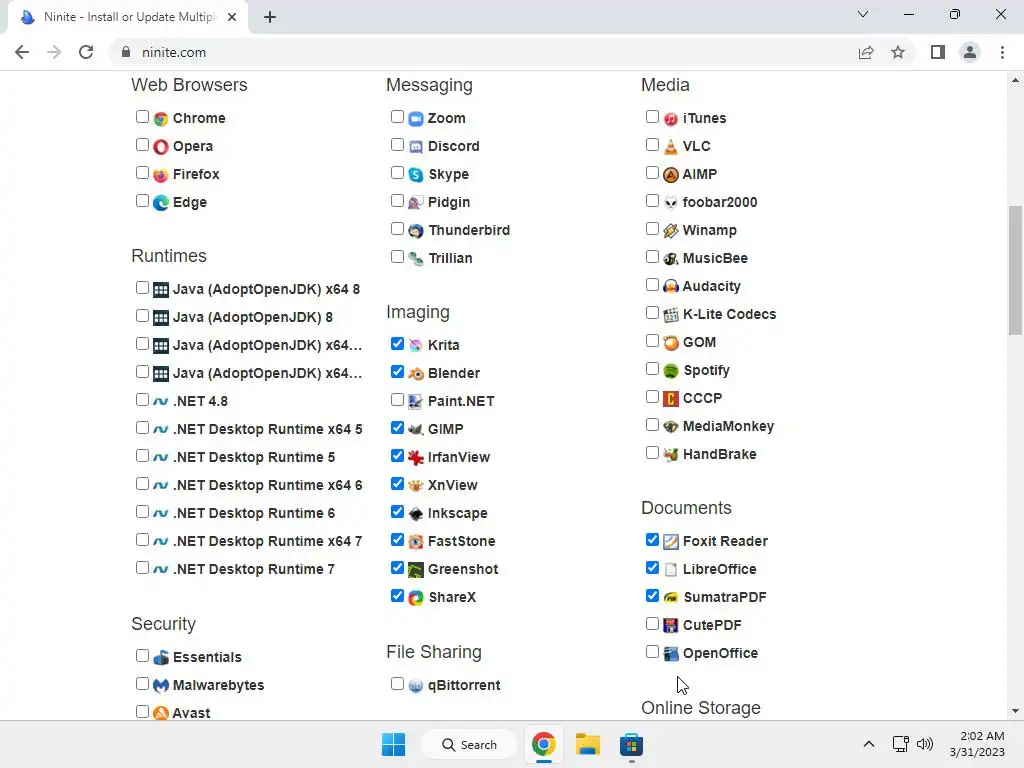Reload the Ninite page
The height and width of the screenshot is (768, 1024).
click(86, 52)
